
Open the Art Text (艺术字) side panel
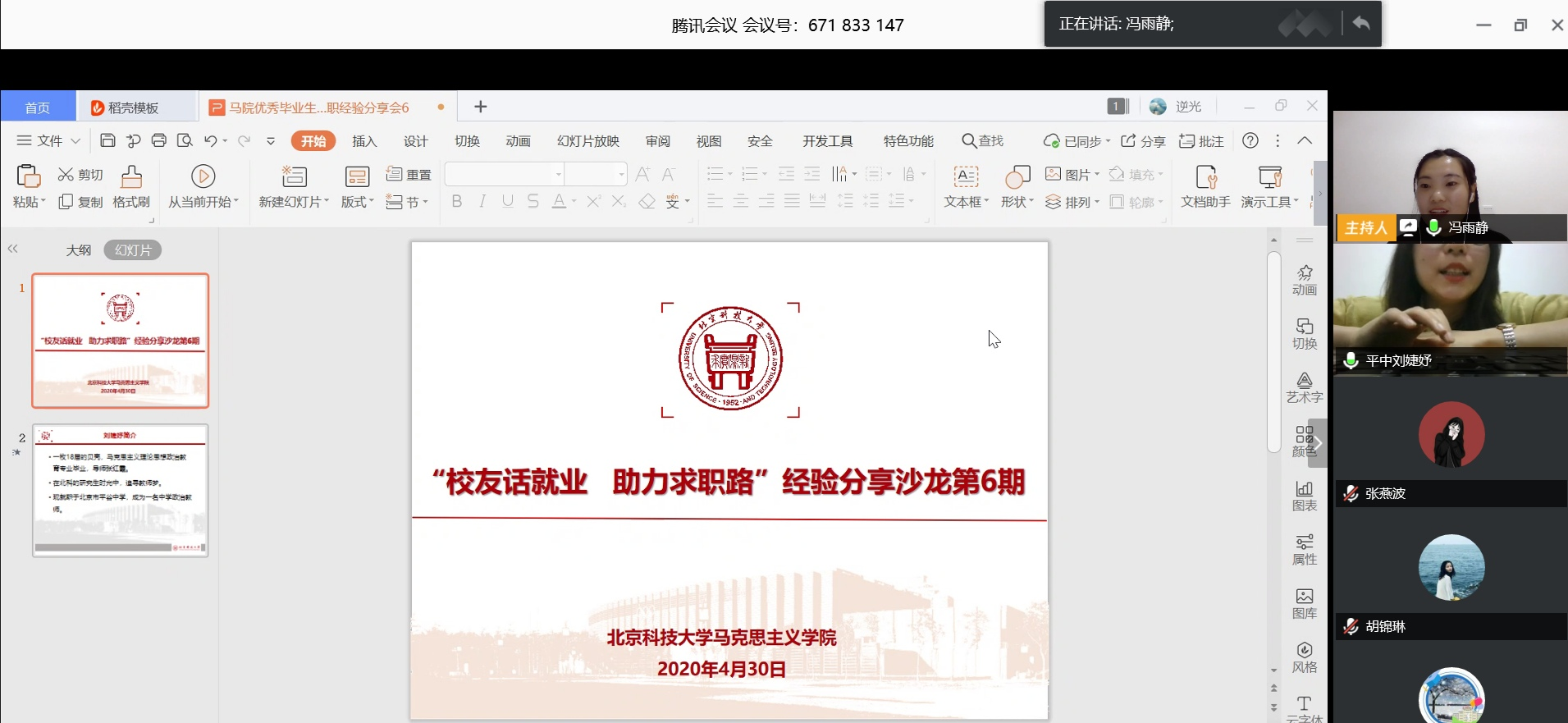1305,387
